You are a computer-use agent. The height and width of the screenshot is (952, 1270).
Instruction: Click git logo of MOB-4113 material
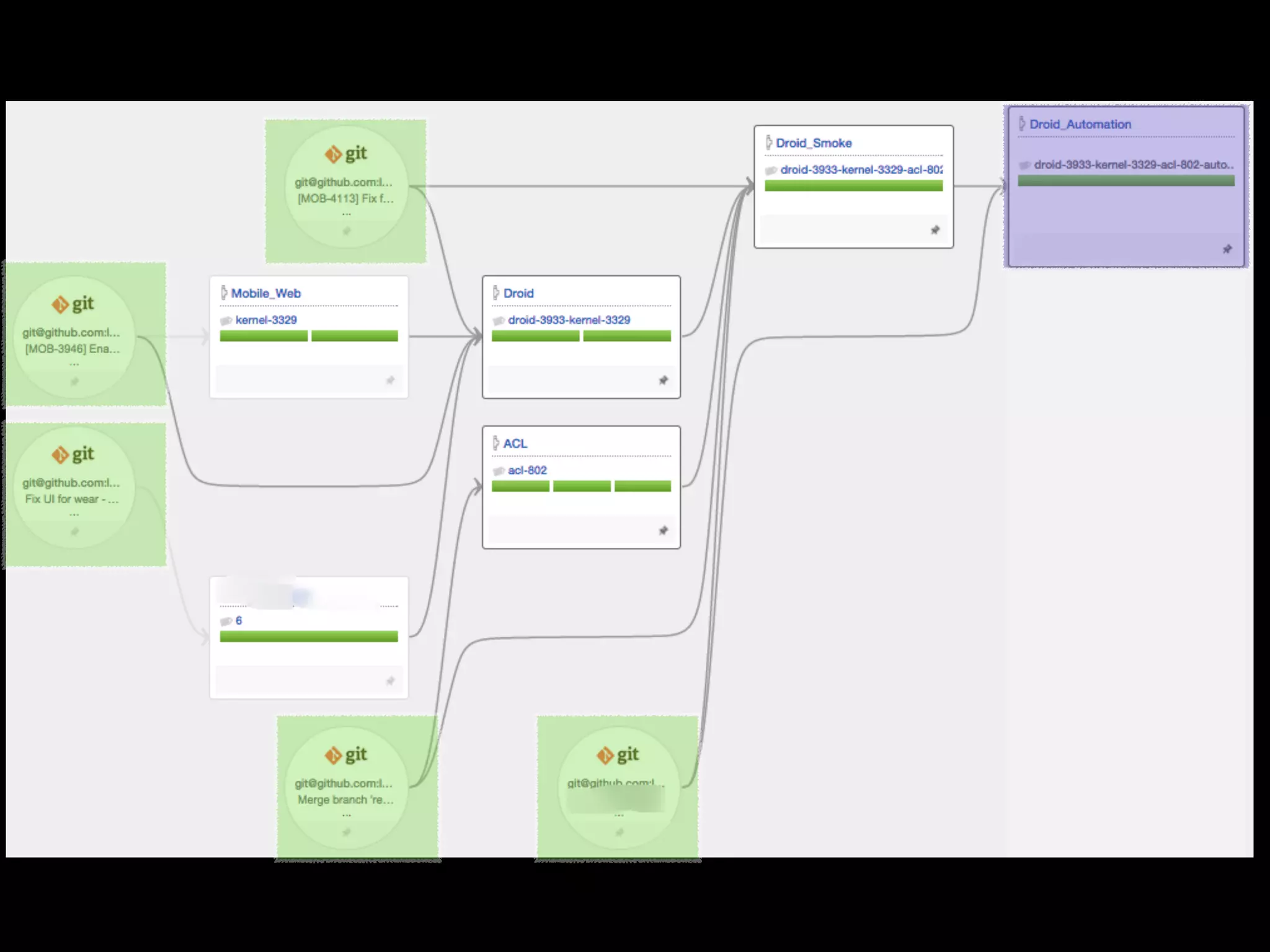tap(345, 153)
